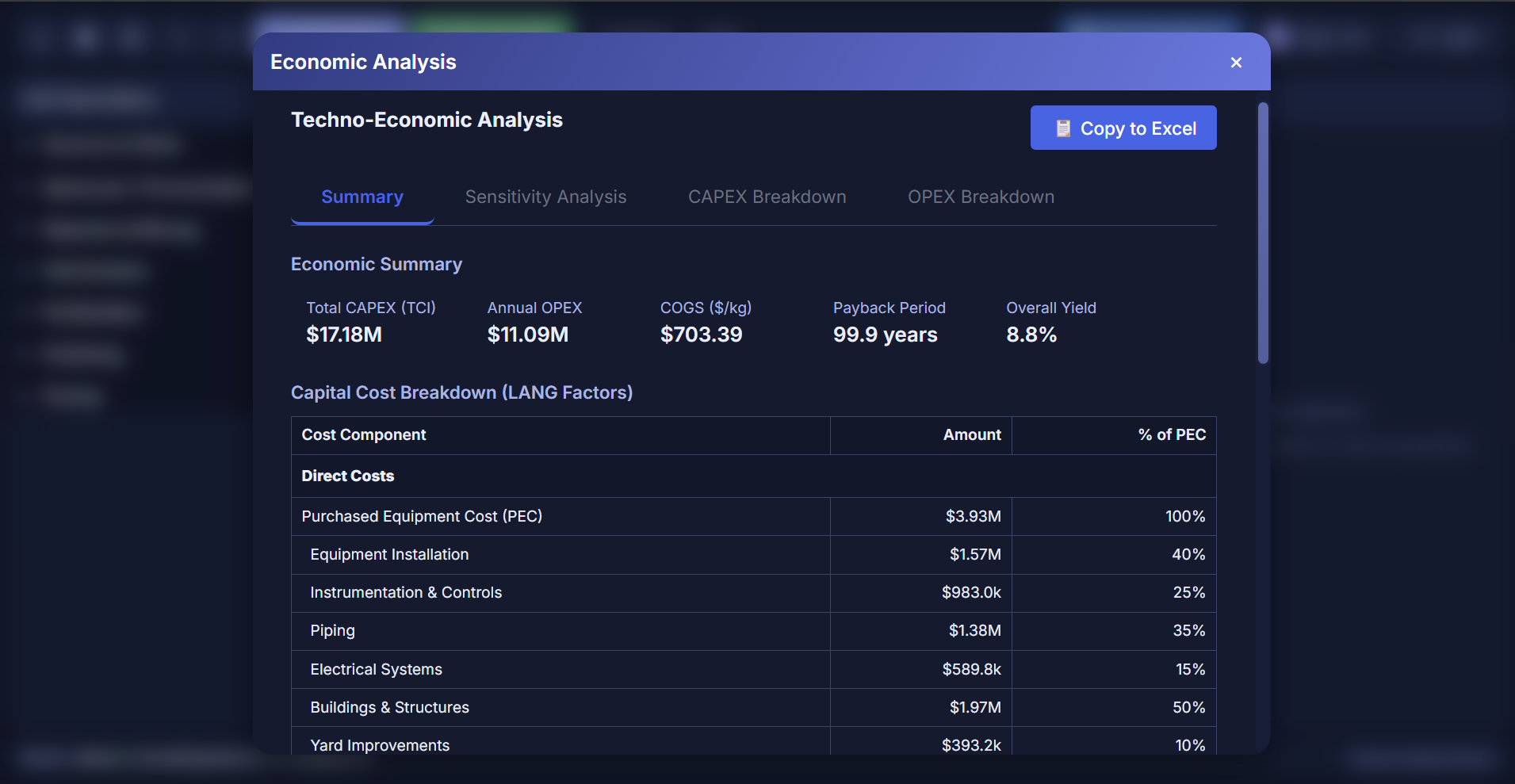Click the Instrumentation & Controls row label
Viewport: 1515px width, 784px height.
coord(406,593)
